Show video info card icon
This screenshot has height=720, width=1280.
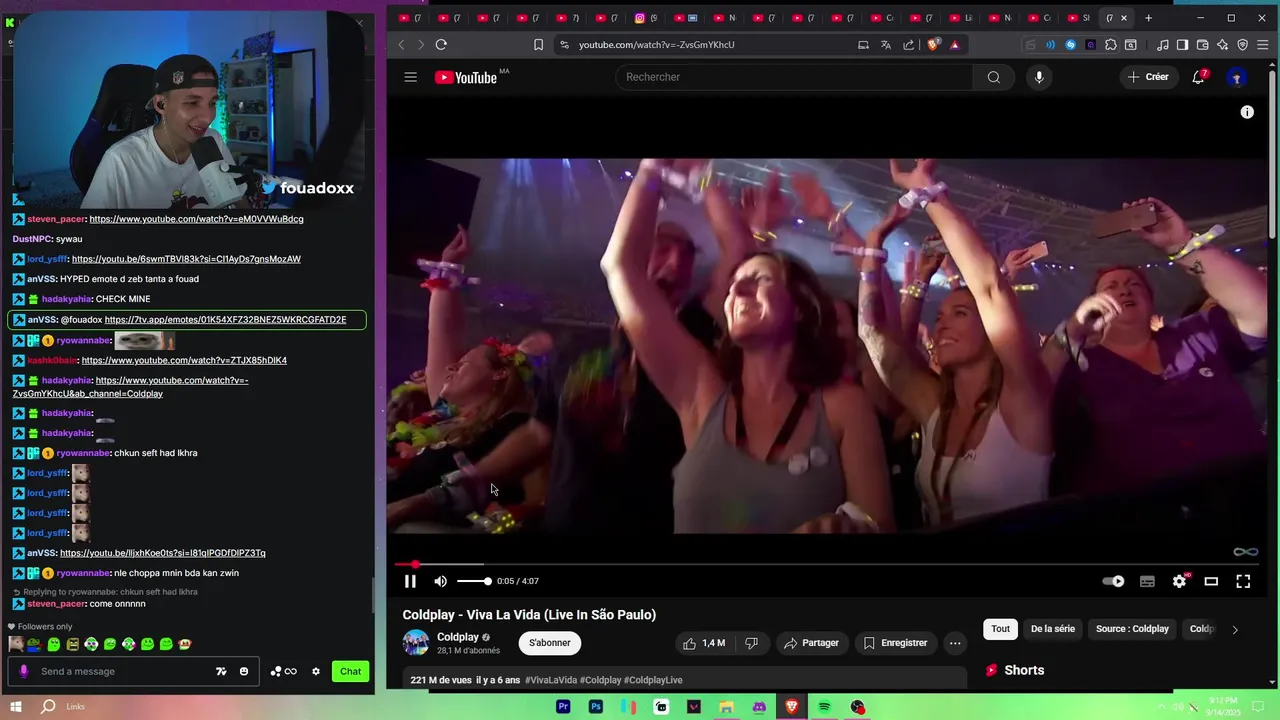coord(1247,112)
